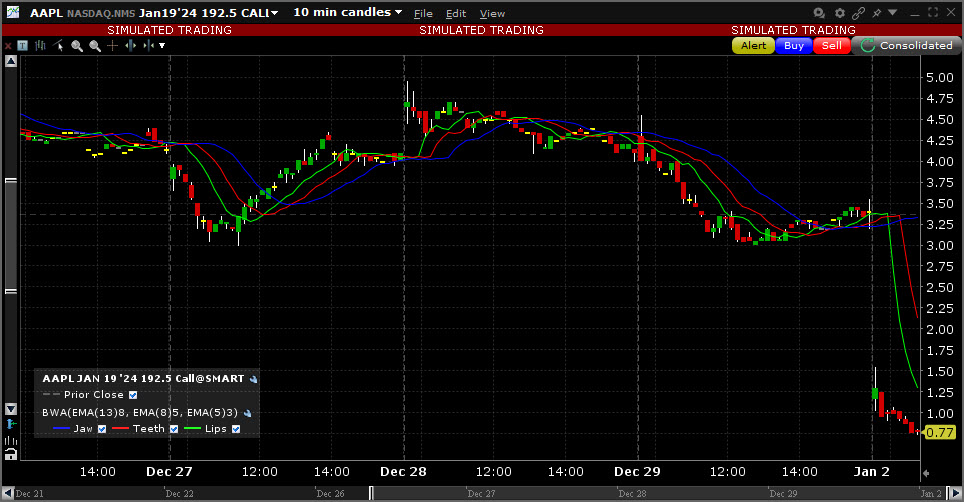Click the green Lips line color swatch

click(192, 429)
